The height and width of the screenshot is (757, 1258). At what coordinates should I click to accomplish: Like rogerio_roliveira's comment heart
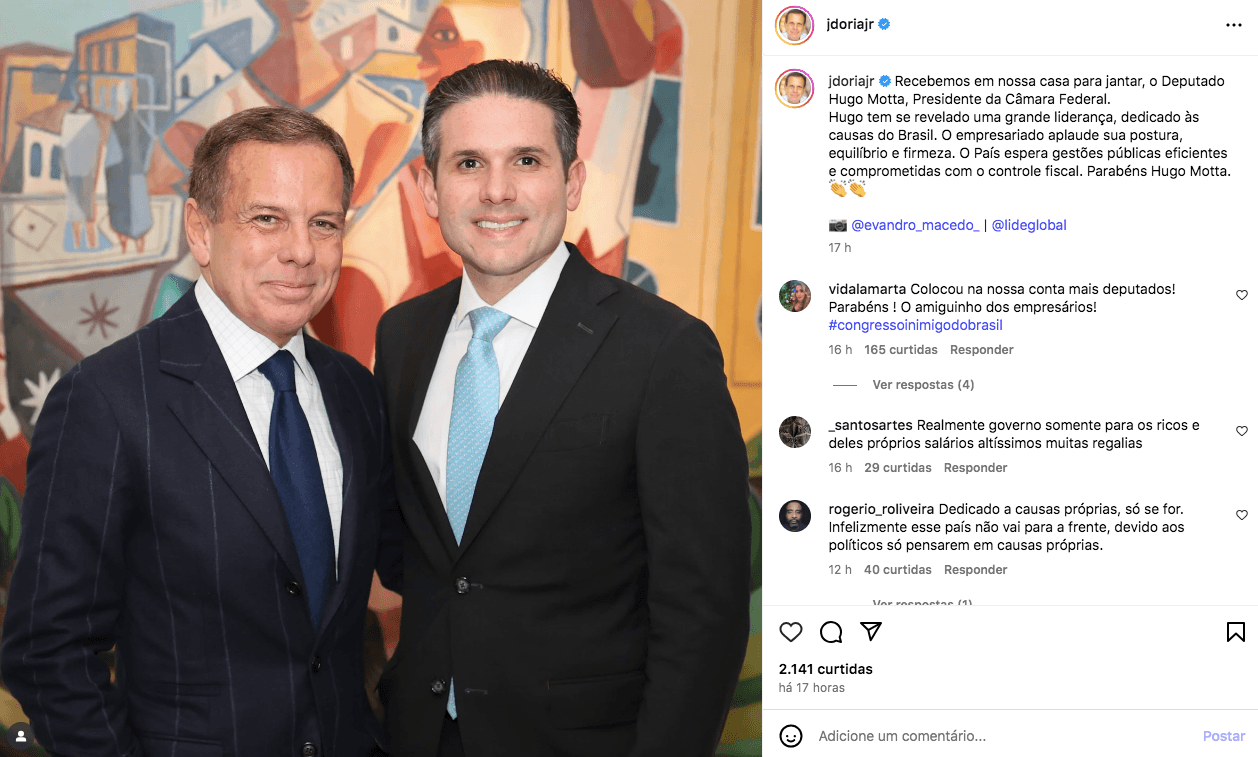tap(1242, 515)
